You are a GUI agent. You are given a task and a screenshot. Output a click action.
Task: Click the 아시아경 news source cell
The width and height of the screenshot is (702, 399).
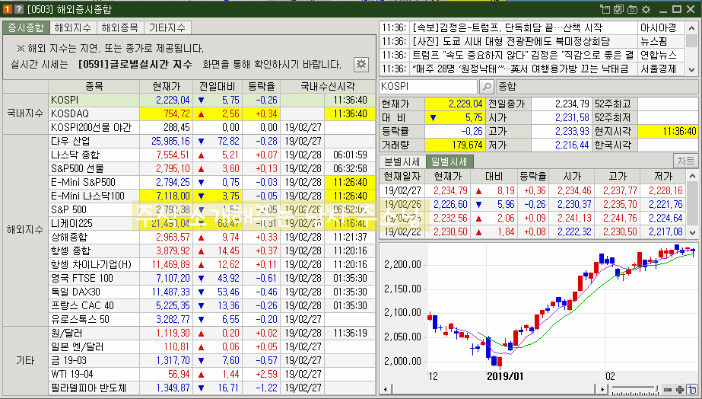(661, 28)
